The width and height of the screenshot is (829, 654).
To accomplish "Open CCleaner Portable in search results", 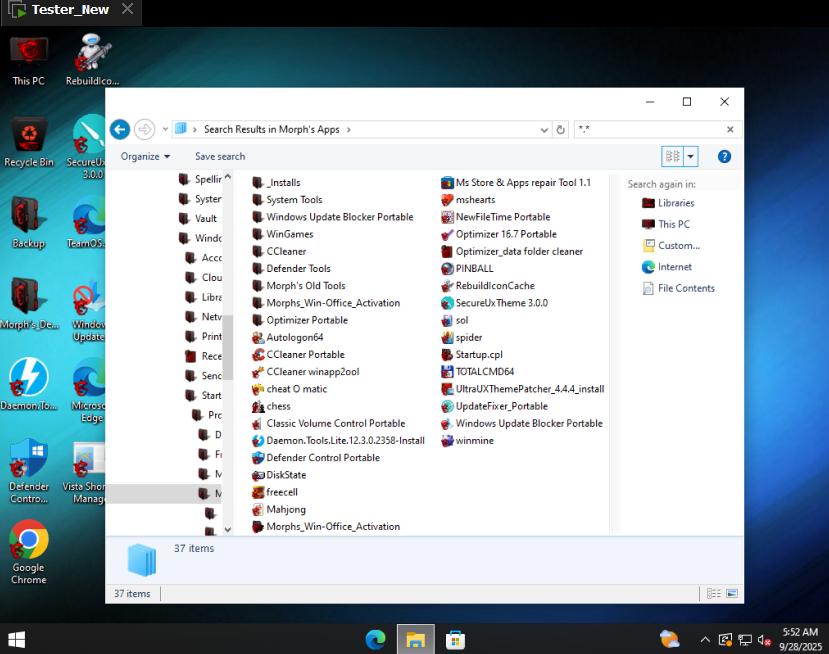I will [305, 354].
